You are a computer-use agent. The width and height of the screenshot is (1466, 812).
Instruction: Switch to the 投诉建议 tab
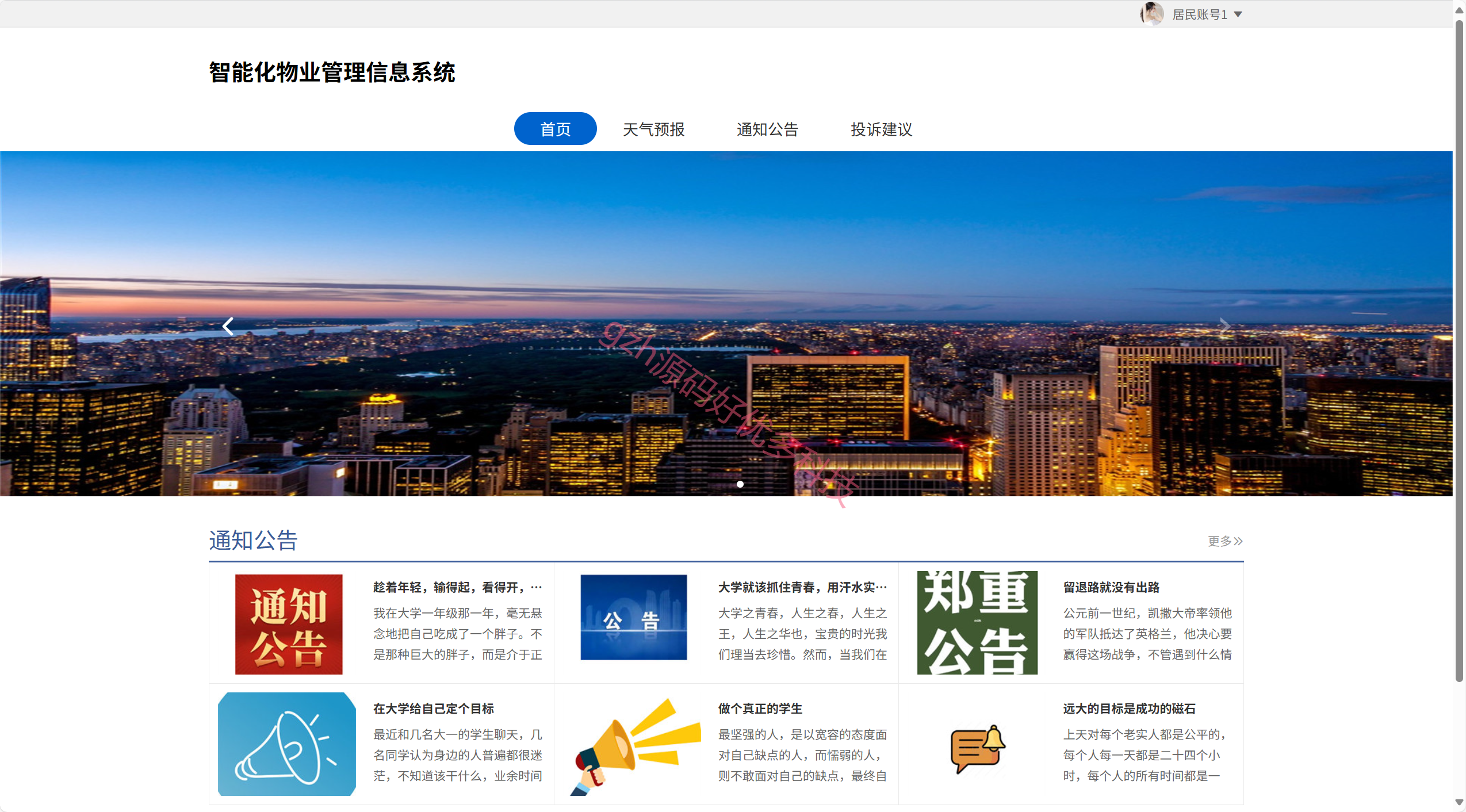[881, 129]
